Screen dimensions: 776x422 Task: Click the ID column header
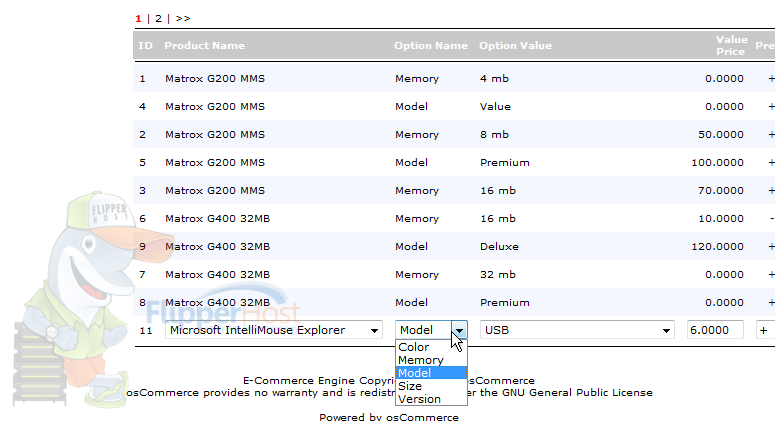[x=145, y=46]
